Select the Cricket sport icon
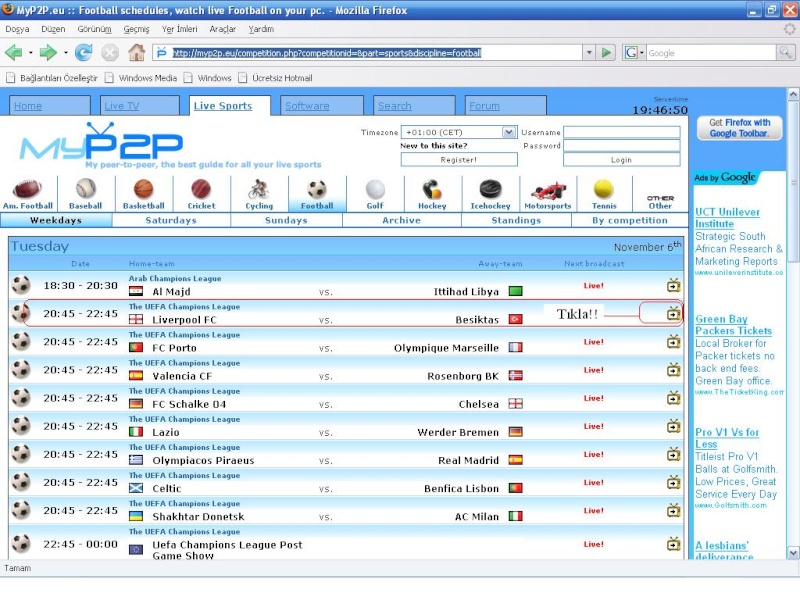The width and height of the screenshot is (800, 600). (x=201, y=189)
